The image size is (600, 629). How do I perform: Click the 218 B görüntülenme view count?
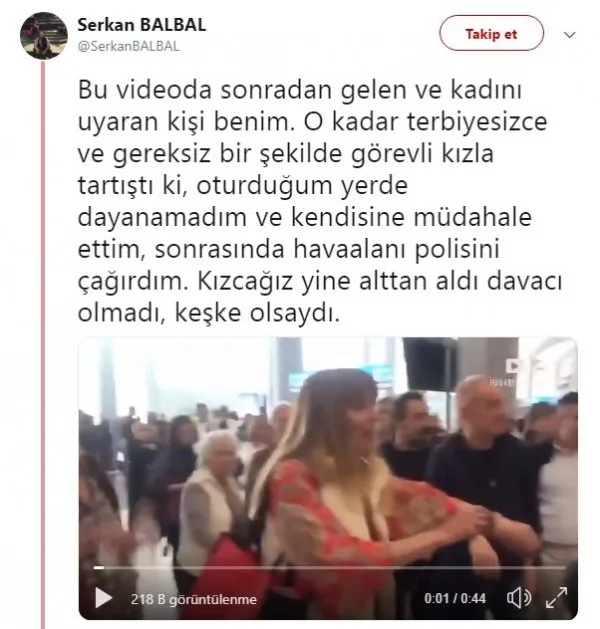coord(194,599)
